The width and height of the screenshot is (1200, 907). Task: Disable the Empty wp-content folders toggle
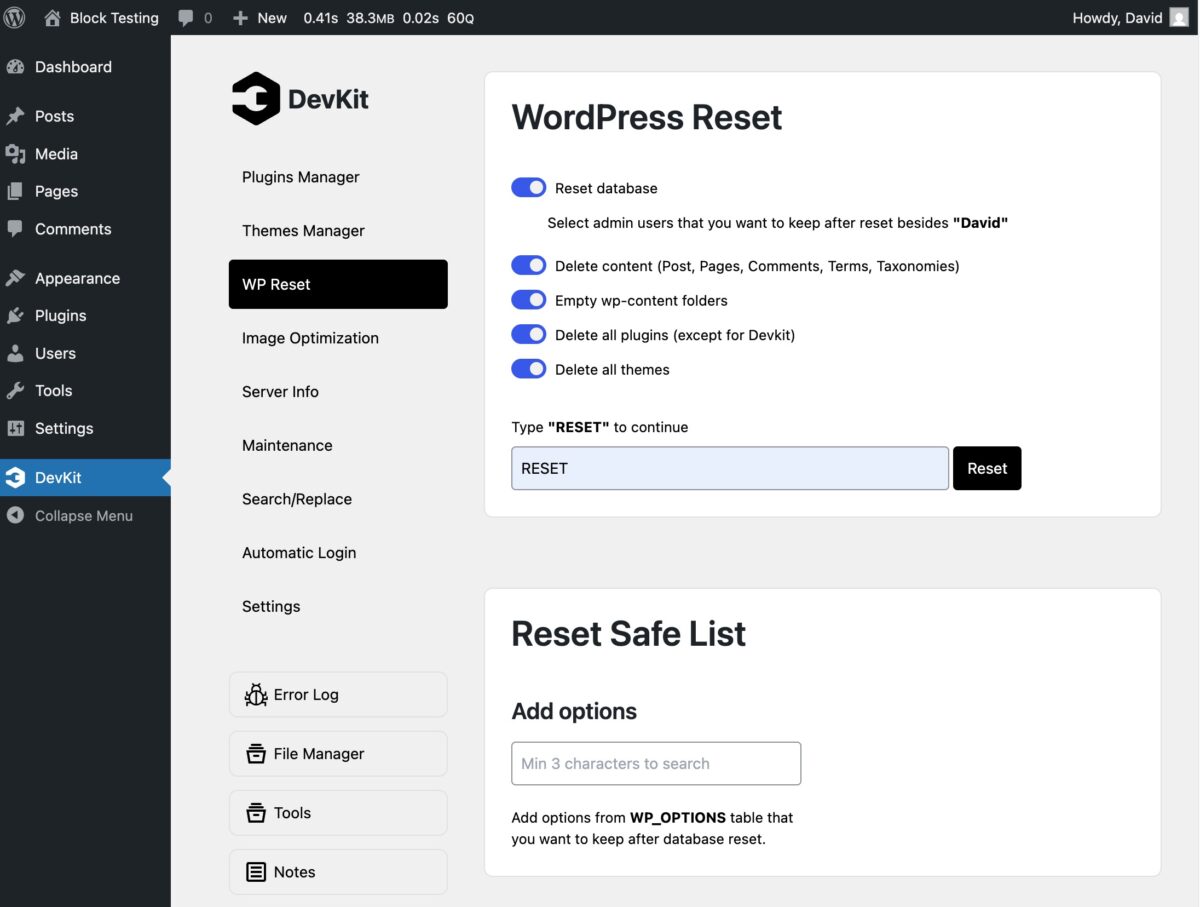[528, 299]
